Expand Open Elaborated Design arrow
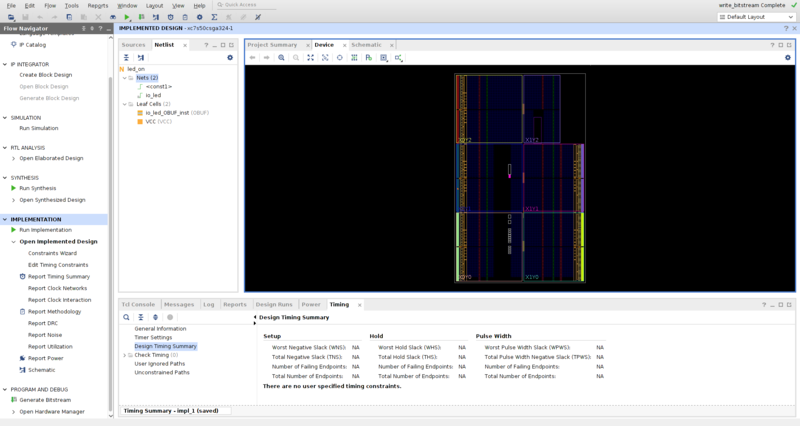800x426 pixels. (x=14, y=159)
